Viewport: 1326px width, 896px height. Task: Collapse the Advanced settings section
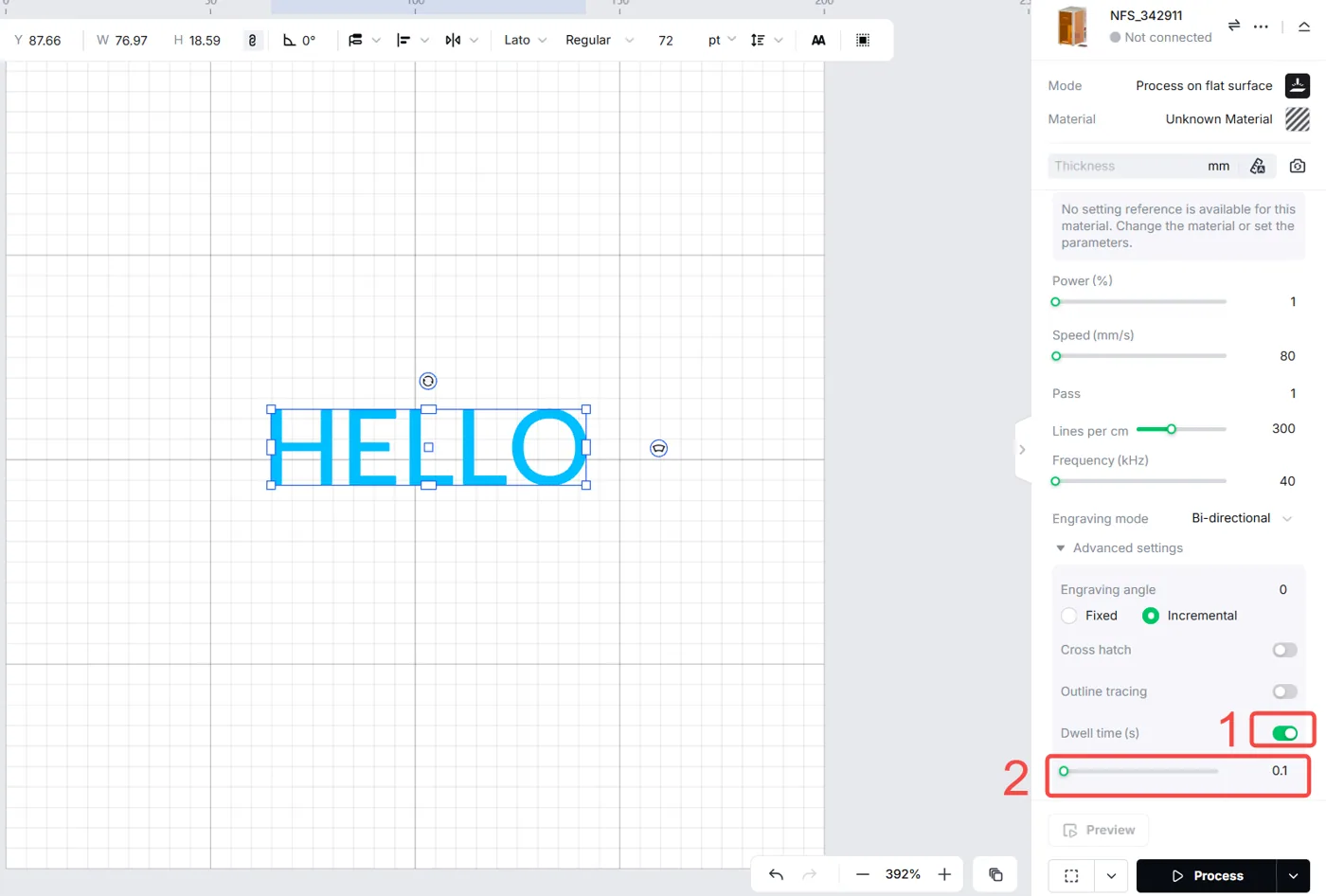point(1119,548)
